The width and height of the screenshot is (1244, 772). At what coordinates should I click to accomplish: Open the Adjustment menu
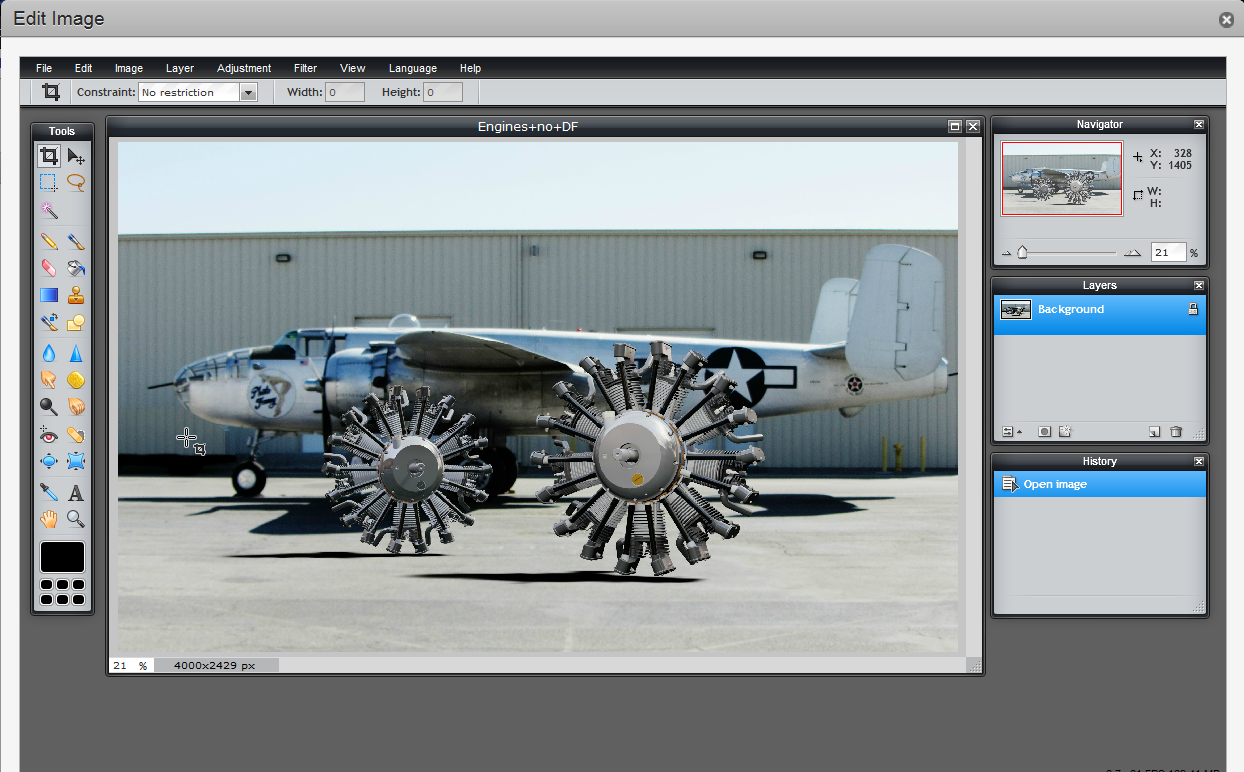coord(244,68)
